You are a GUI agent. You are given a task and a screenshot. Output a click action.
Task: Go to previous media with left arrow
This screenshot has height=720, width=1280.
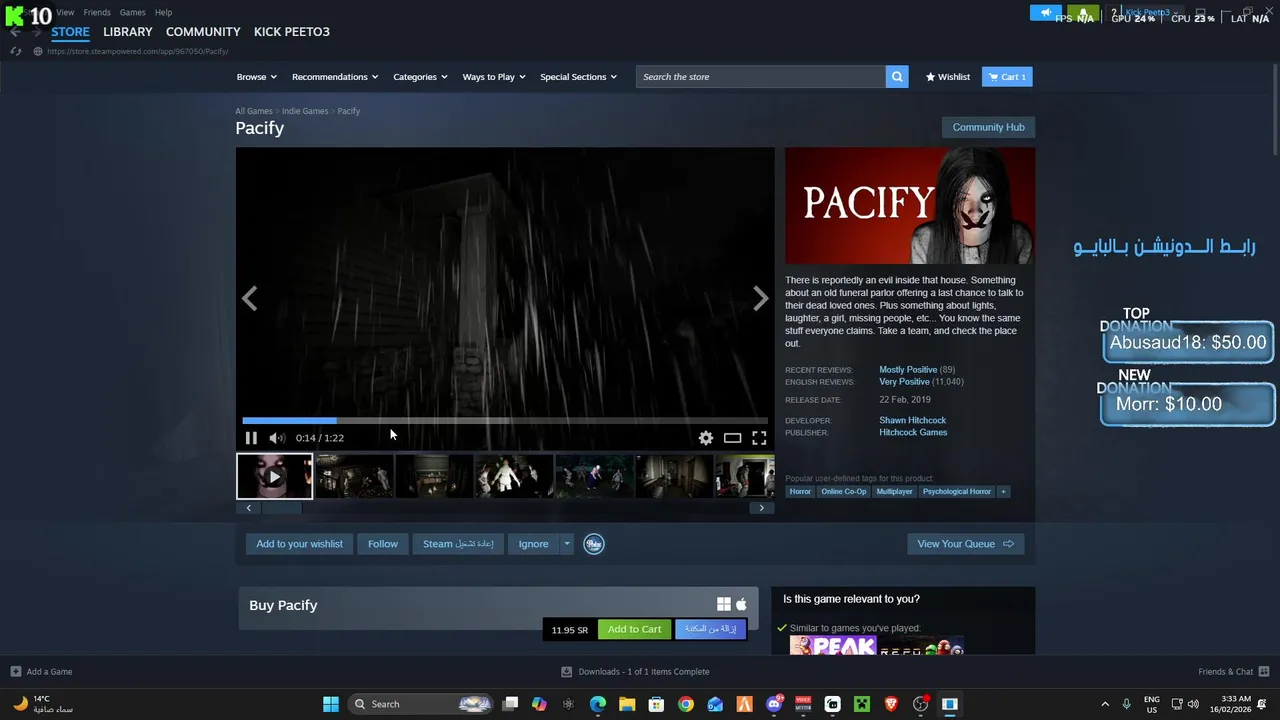tap(250, 298)
